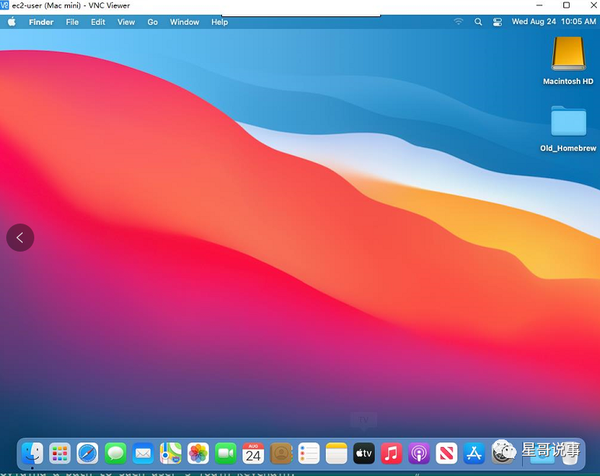
Task: Launch Maps from the Dock
Action: [x=171, y=453]
